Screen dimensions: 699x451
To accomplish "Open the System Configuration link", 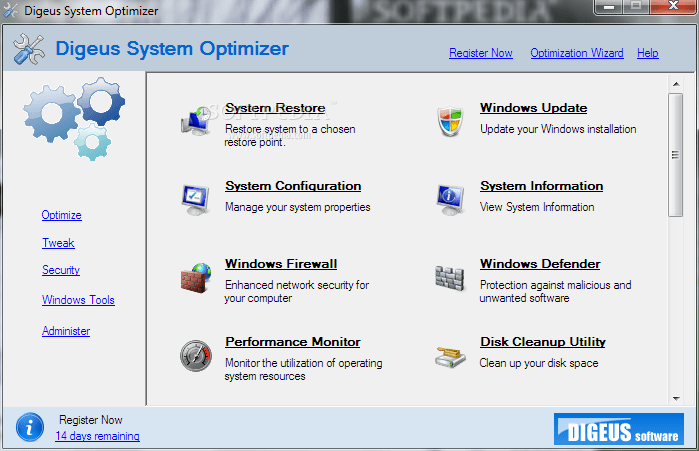I will 293,186.
